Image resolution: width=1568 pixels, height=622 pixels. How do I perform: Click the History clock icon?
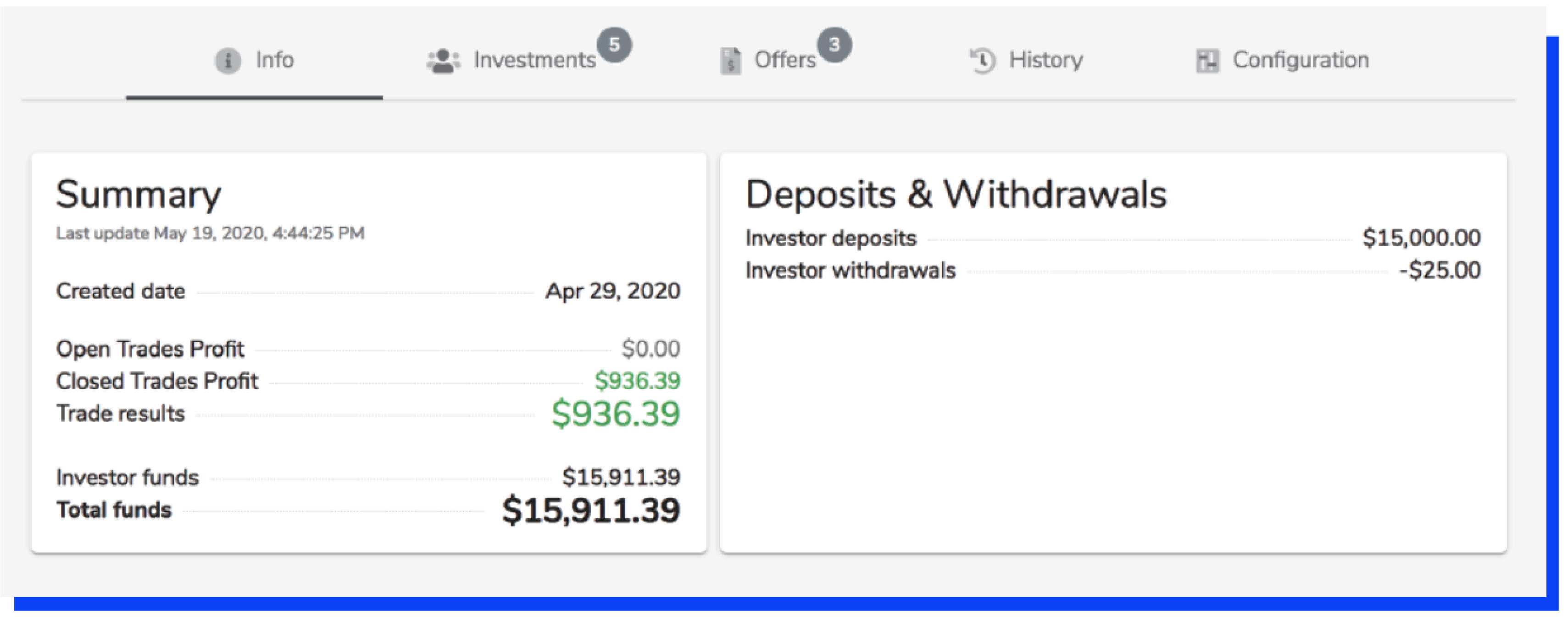click(983, 61)
